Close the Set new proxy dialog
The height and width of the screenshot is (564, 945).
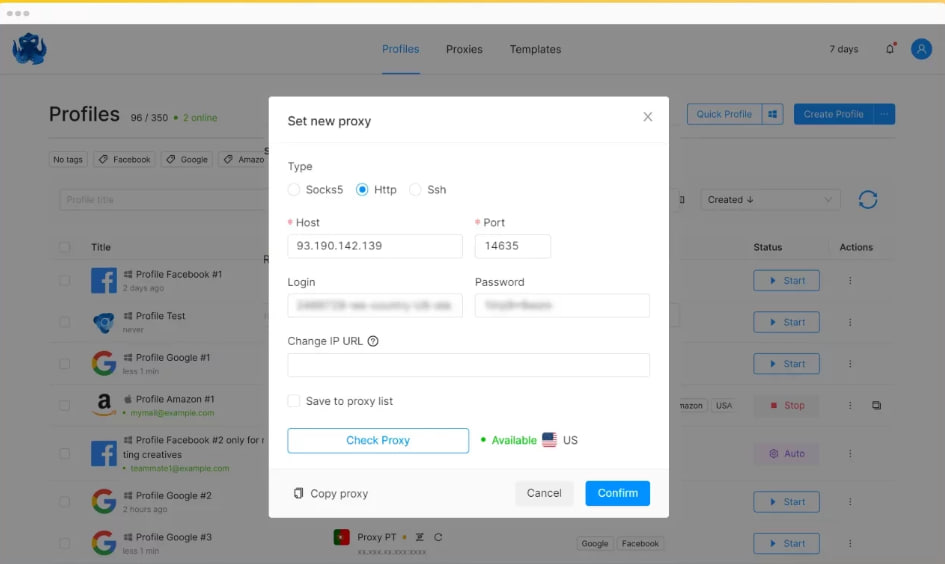pyautogui.click(x=647, y=117)
